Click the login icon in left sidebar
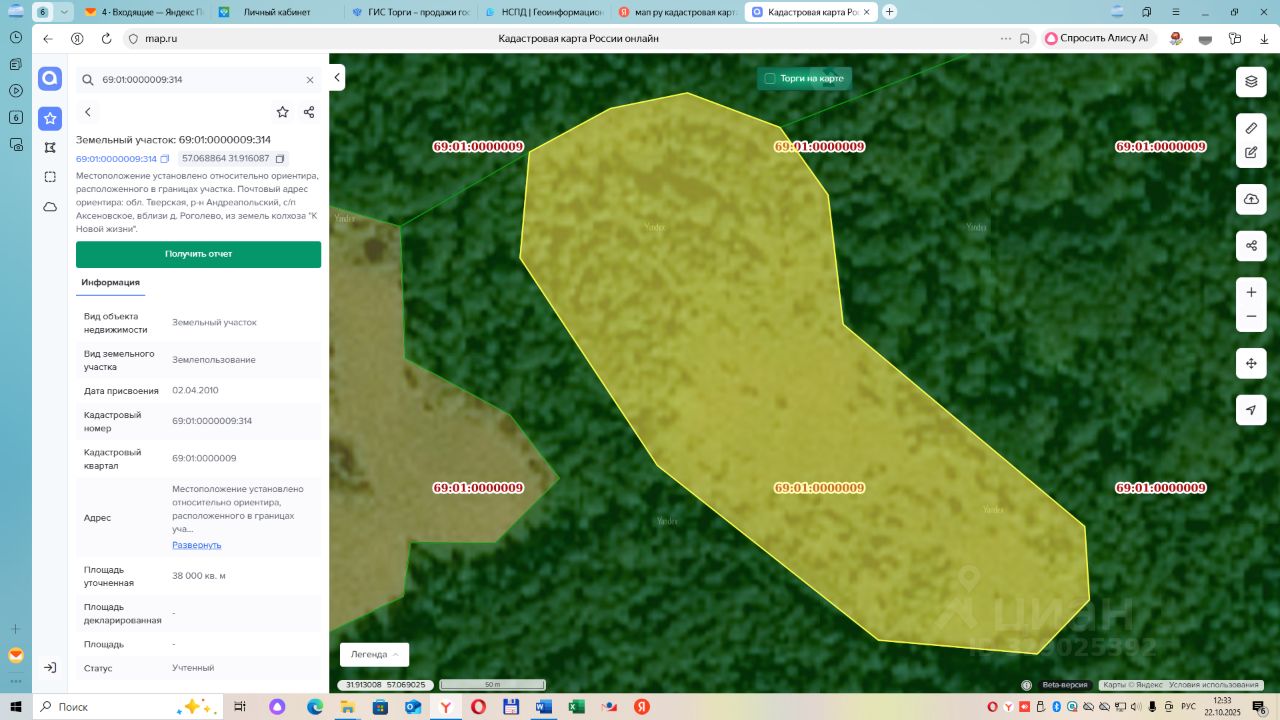 (x=50, y=667)
